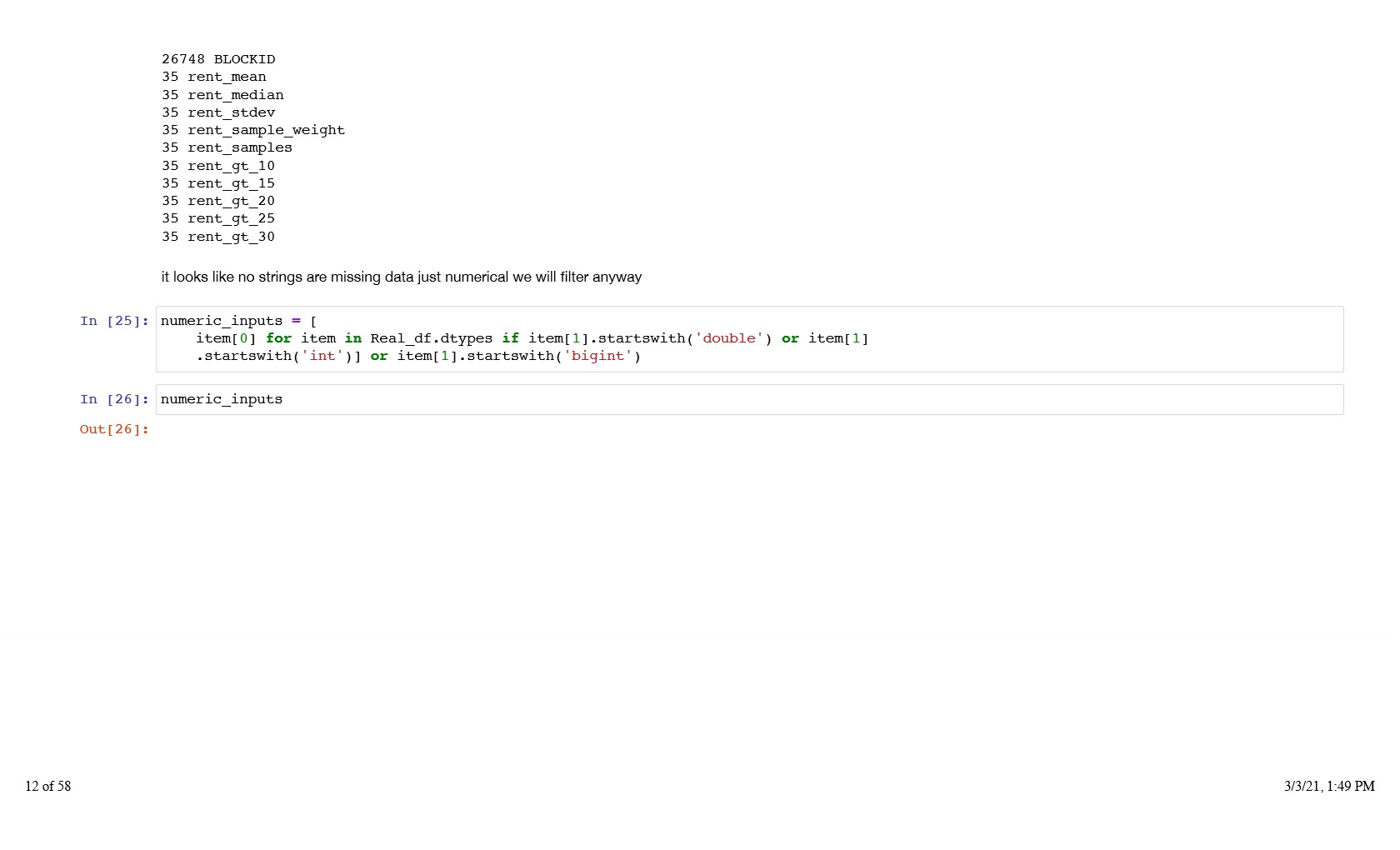Click the In [26] numeric_inputs code cell

pyautogui.click(x=748, y=399)
